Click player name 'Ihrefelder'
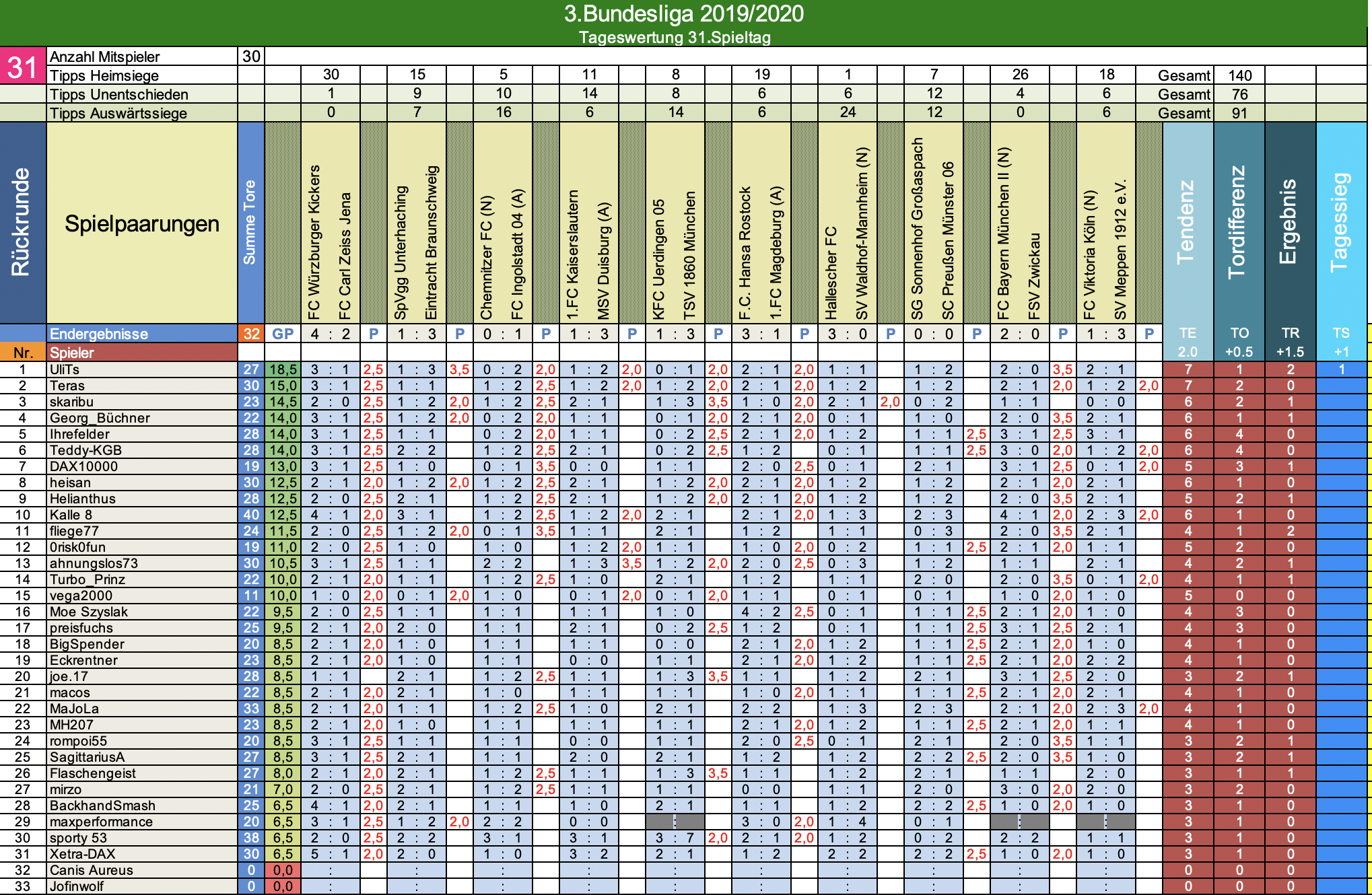Screen dimensions: 1372x895 (x=79, y=434)
